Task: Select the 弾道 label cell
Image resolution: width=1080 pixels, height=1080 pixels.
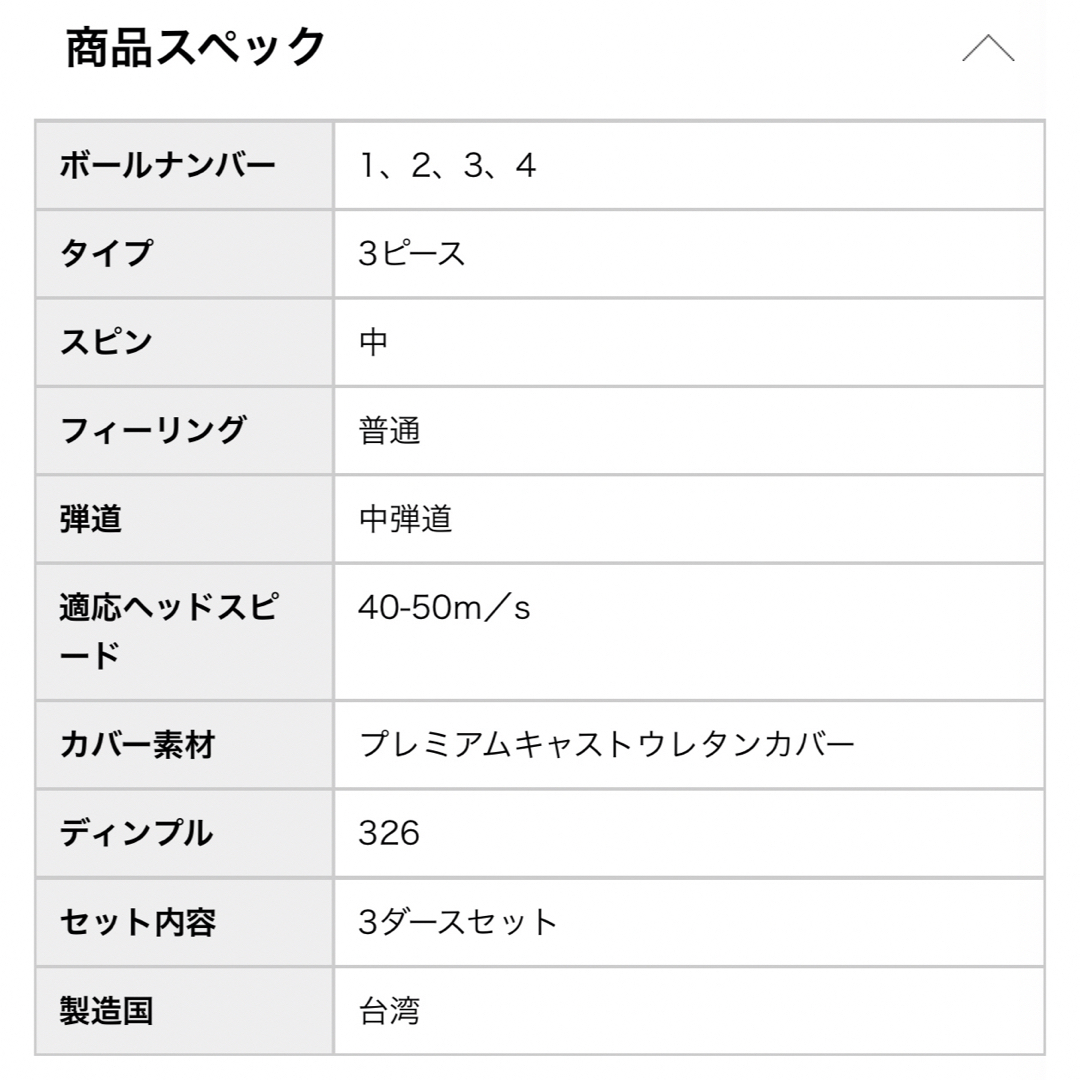Action: click(185, 519)
